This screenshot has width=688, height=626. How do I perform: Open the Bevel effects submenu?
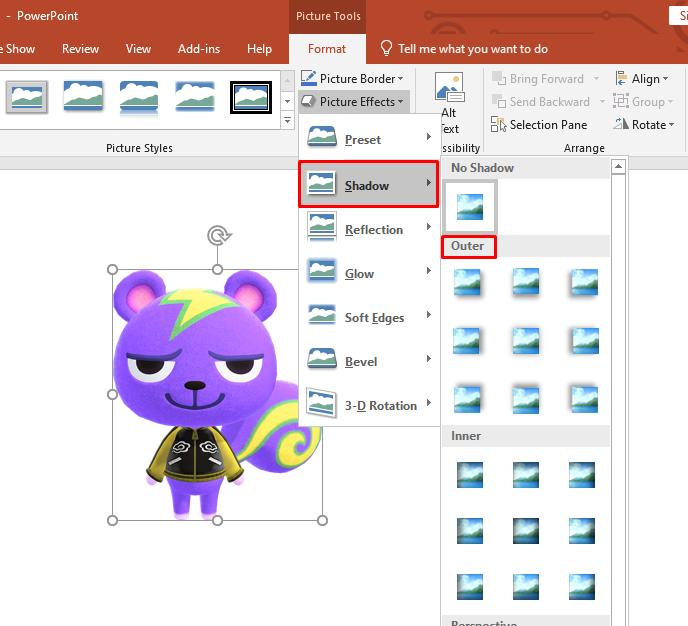(x=369, y=361)
